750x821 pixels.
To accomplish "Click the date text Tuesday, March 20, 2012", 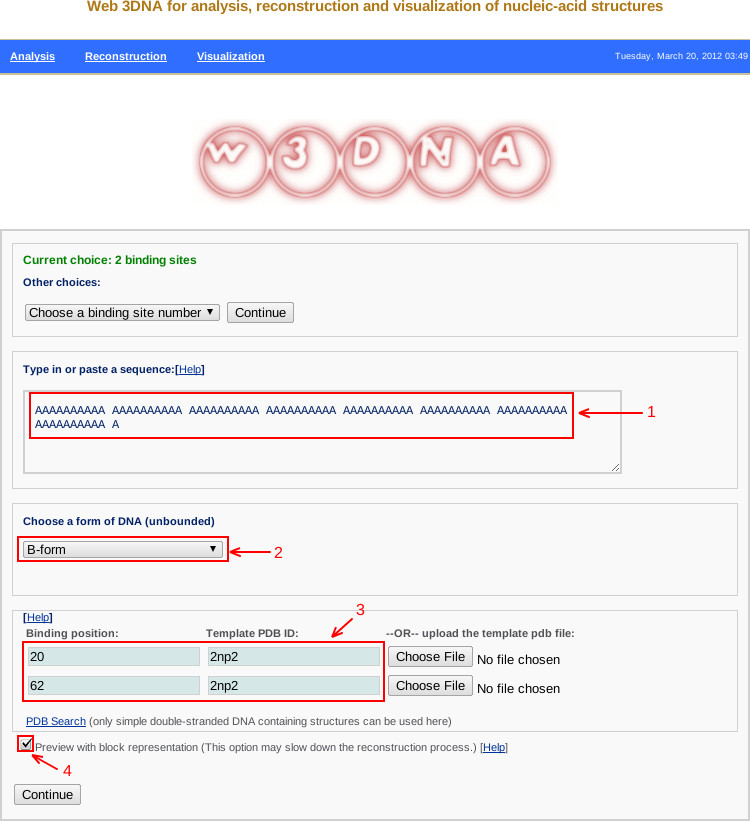I will pos(681,56).
